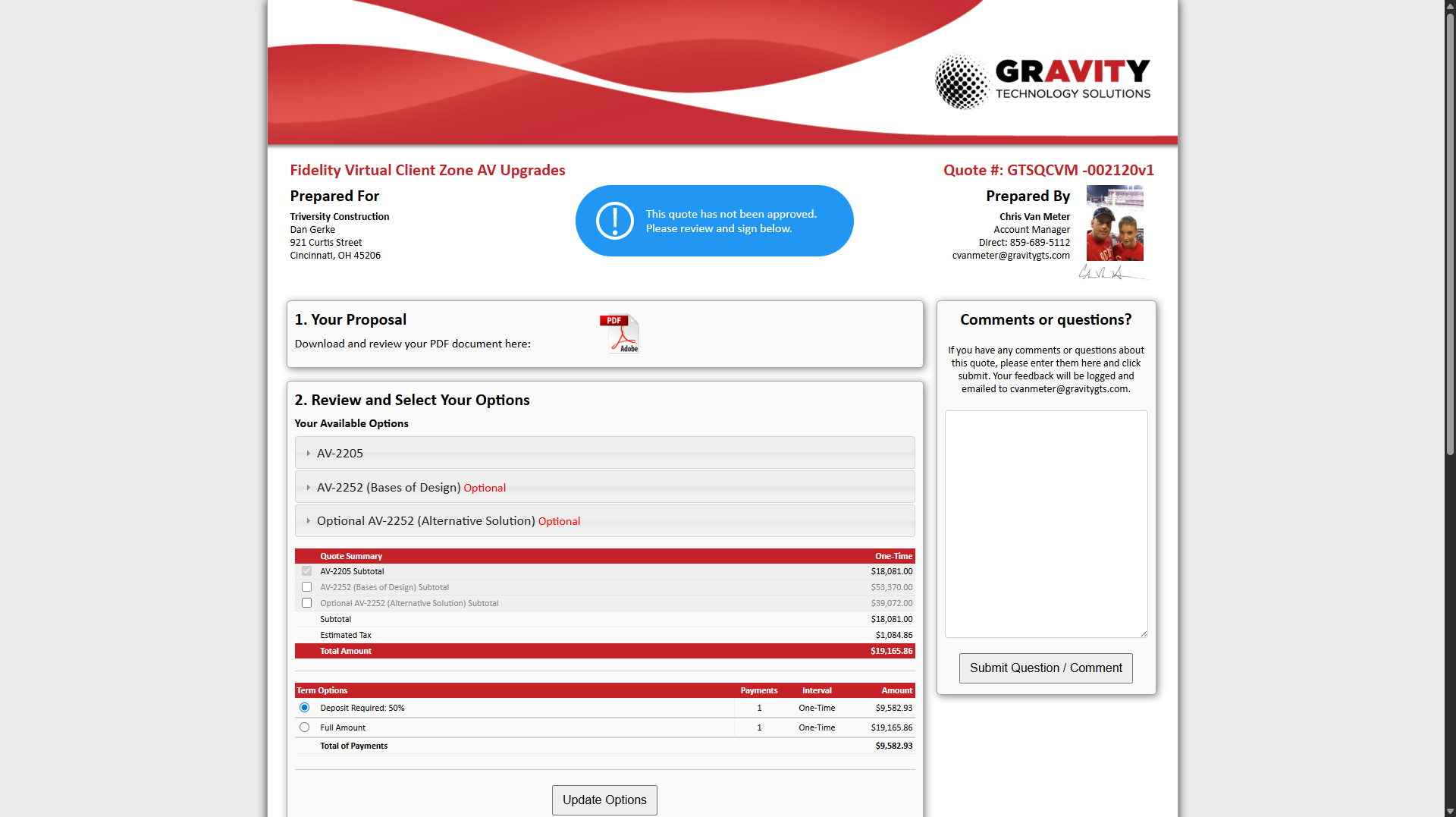Click the page's vertical scrollbar thumb

[1449, 228]
